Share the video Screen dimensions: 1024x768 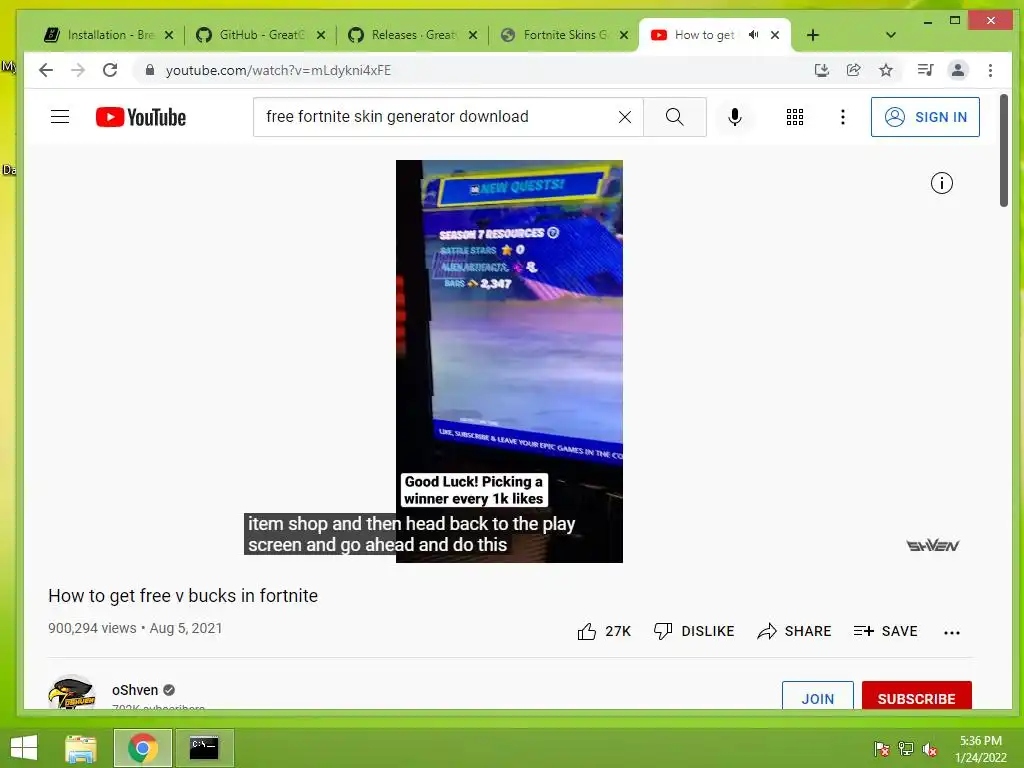(x=794, y=632)
